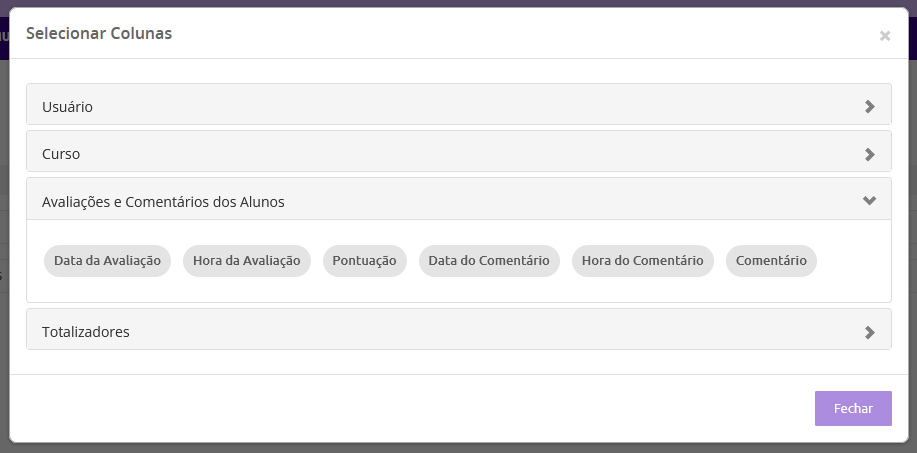Close the dialog using the X icon
917x453 pixels.
pyautogui.click(x=885, y=36)
